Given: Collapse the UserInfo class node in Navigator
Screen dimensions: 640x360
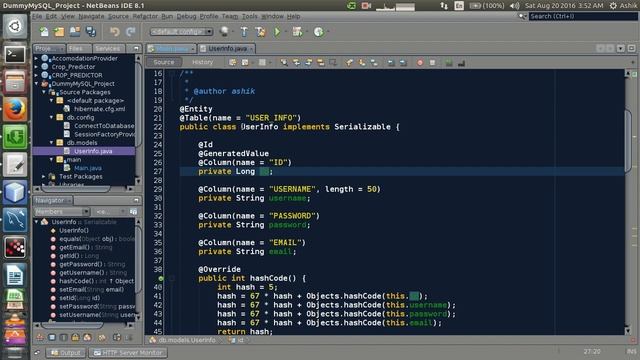Looking at the screenshot, I should click(36, 222).
